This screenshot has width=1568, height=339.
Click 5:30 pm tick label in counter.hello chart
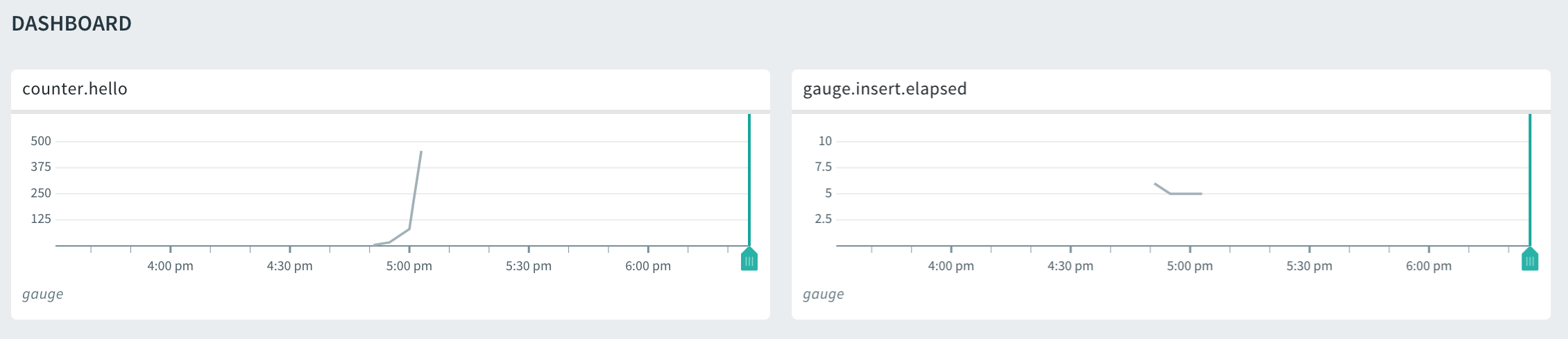pos(529,266)
